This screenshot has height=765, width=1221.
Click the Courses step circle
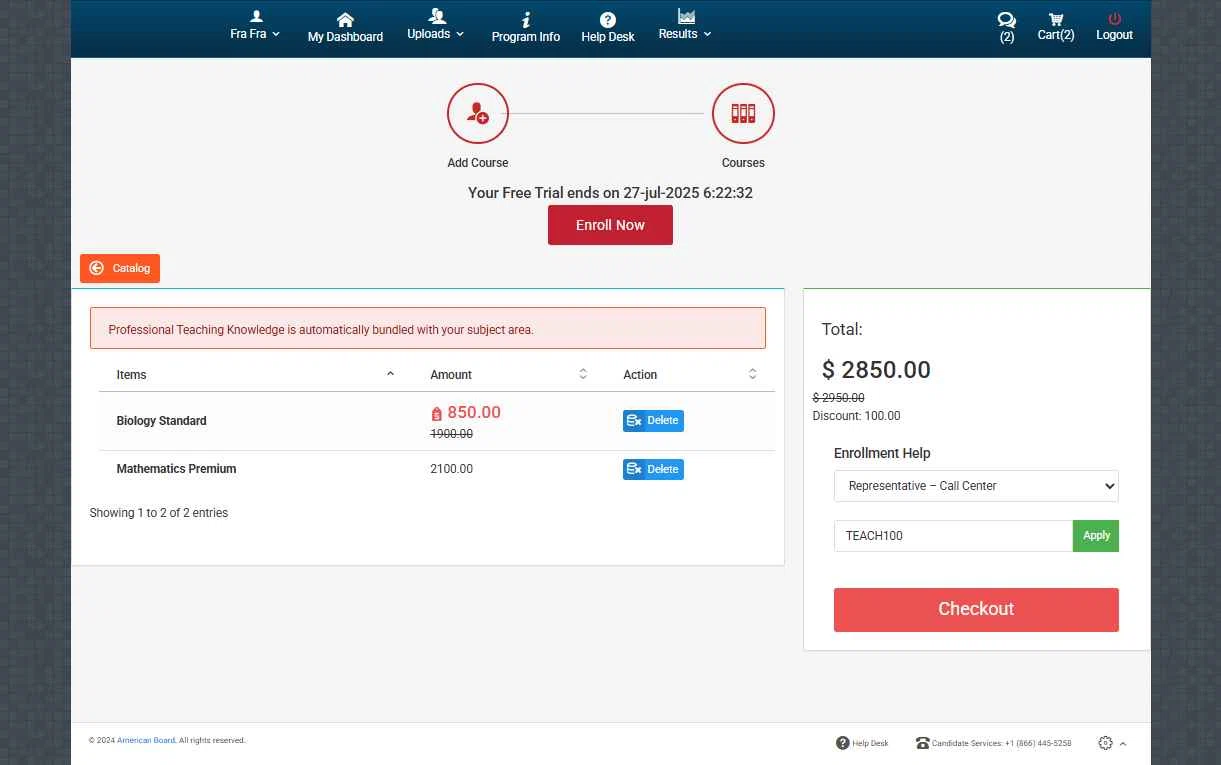tap(743, 114)
